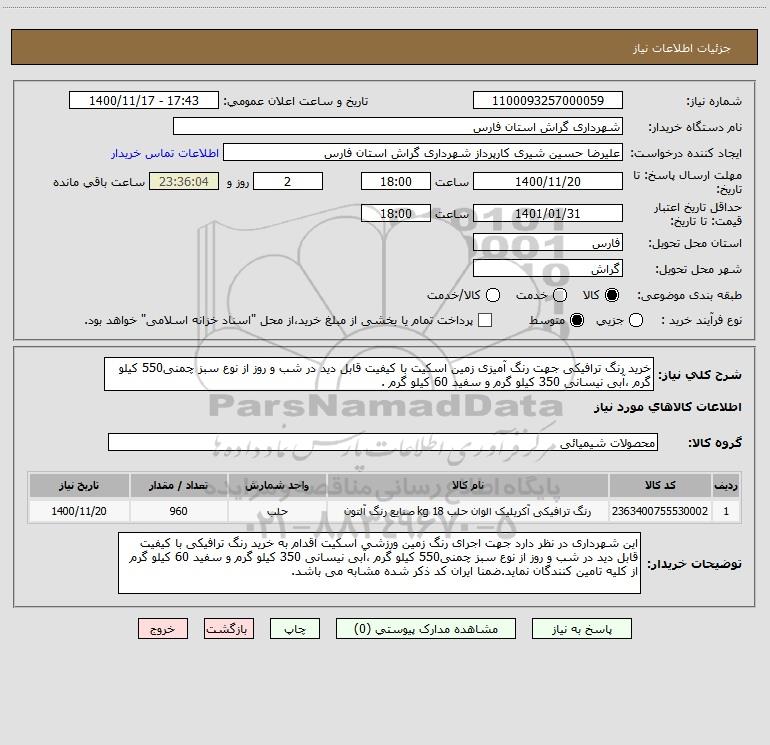Select the کالا/خدمت radio button
This screenshot has height=745, width=770.
493,295
